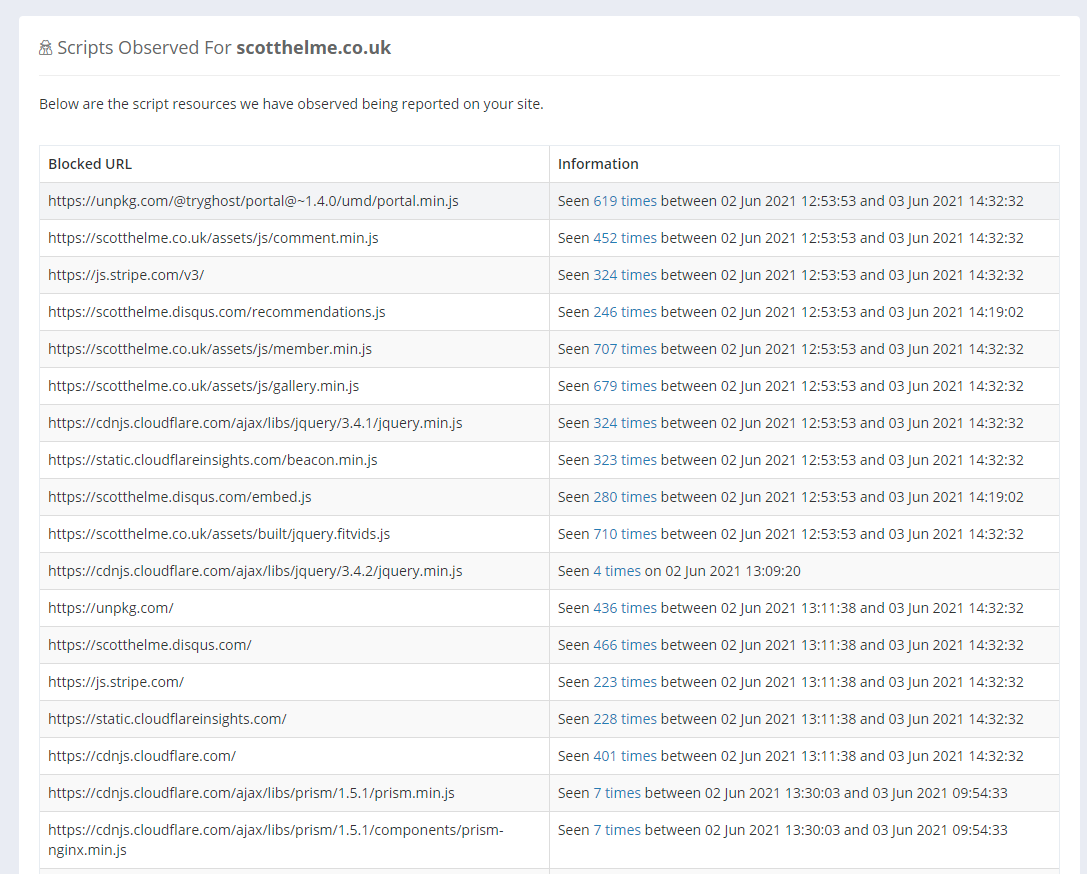Open 223 times link in https://js.stripe.com/ row
The height and width of the screenshot is (874, 1087).
(x=624, y=682)
